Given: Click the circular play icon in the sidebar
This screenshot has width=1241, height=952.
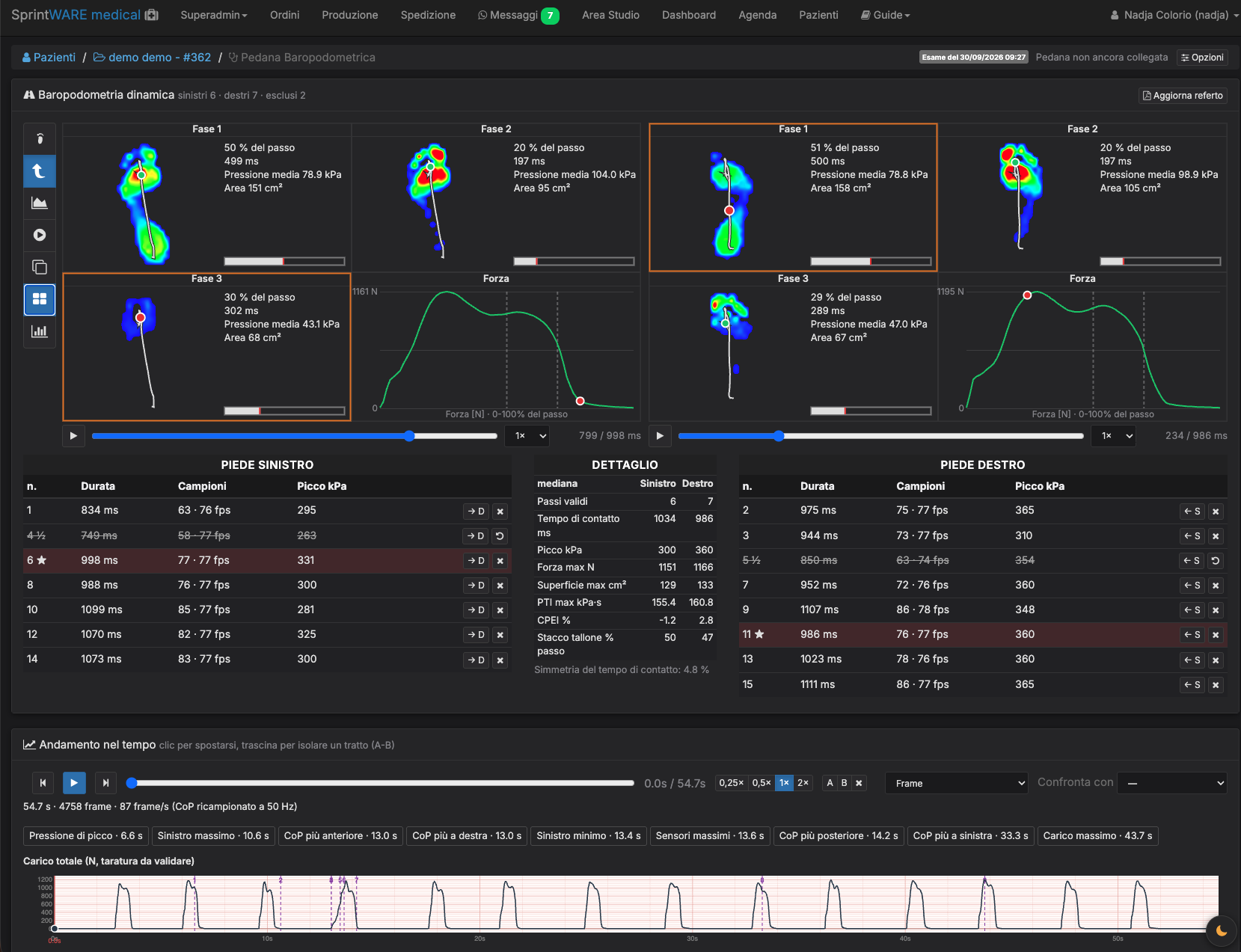Looking at the screenshot, I should point(40,235).
